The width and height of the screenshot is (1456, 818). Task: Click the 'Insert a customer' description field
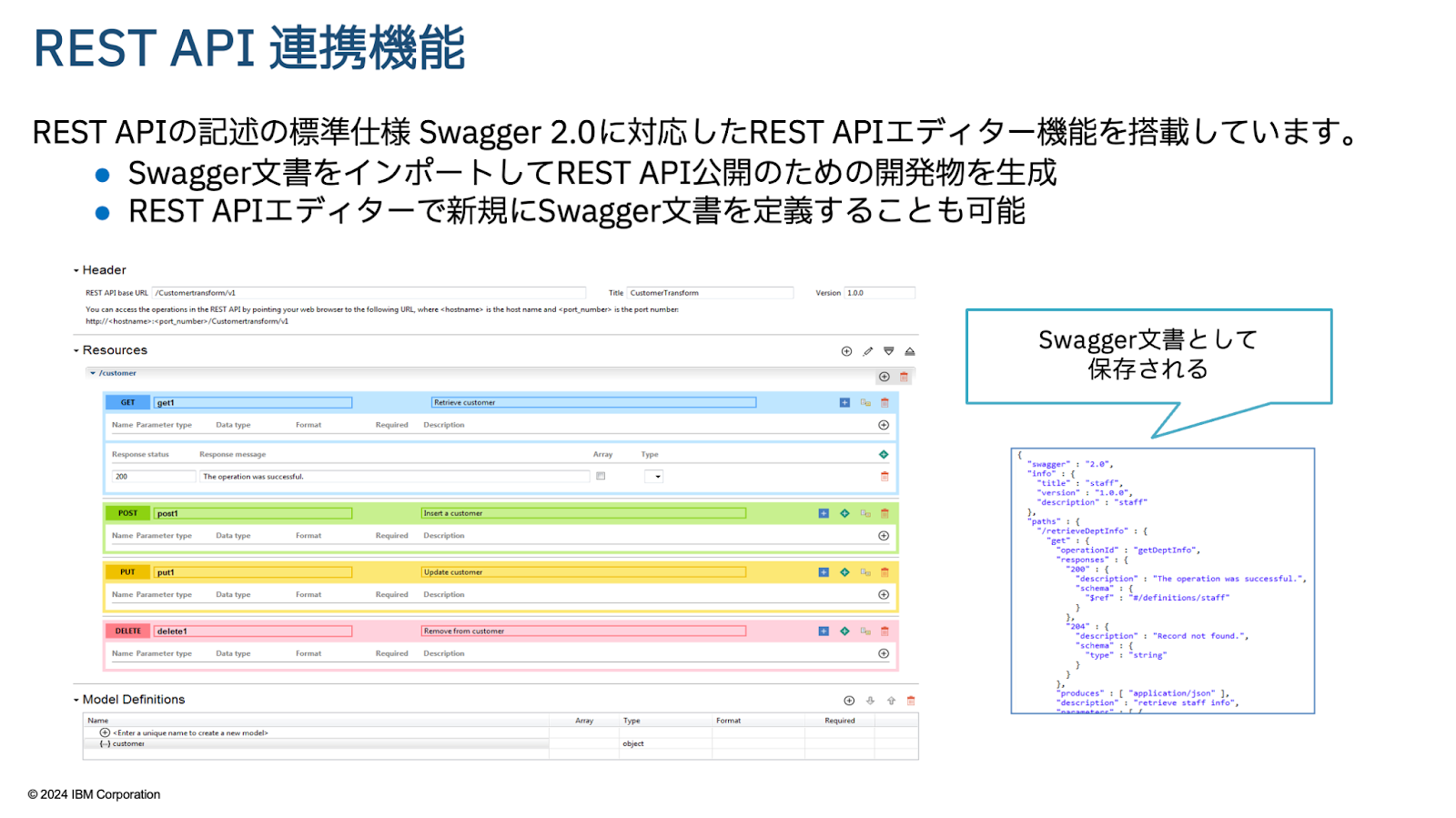(583, 513)
